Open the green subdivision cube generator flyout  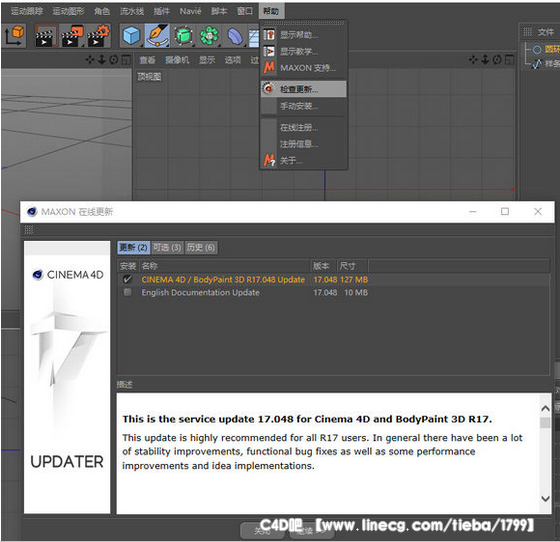tap(183, 36)
